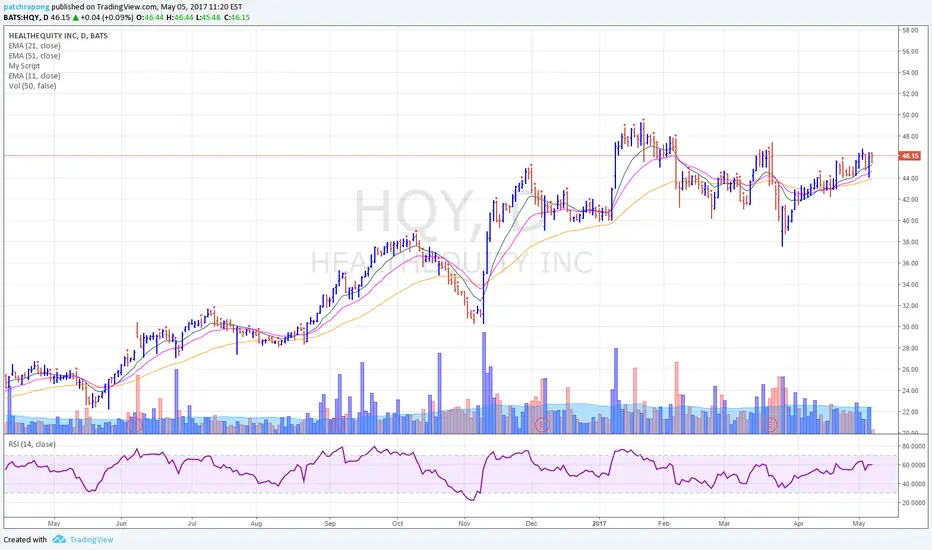Click the Jun time axis label
The height and width of the screenshot is (550, 932).
point(121,524)
